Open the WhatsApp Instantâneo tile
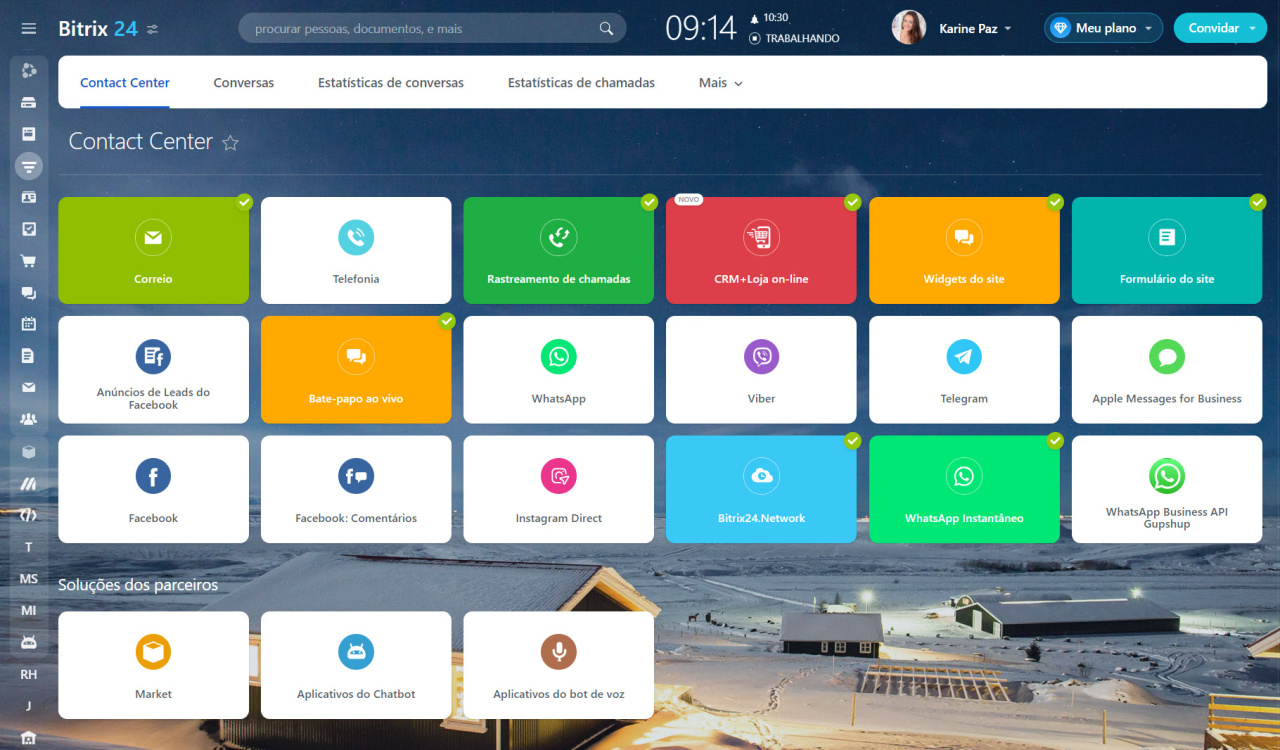Viewport: 1280px width, 750px height. tap(964, 489)
